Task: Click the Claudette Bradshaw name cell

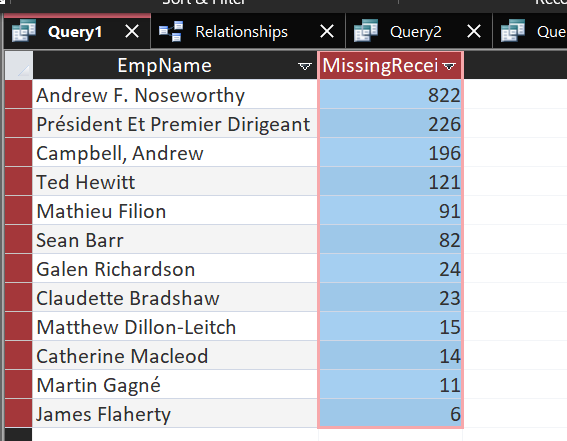Action: point(175,297)
